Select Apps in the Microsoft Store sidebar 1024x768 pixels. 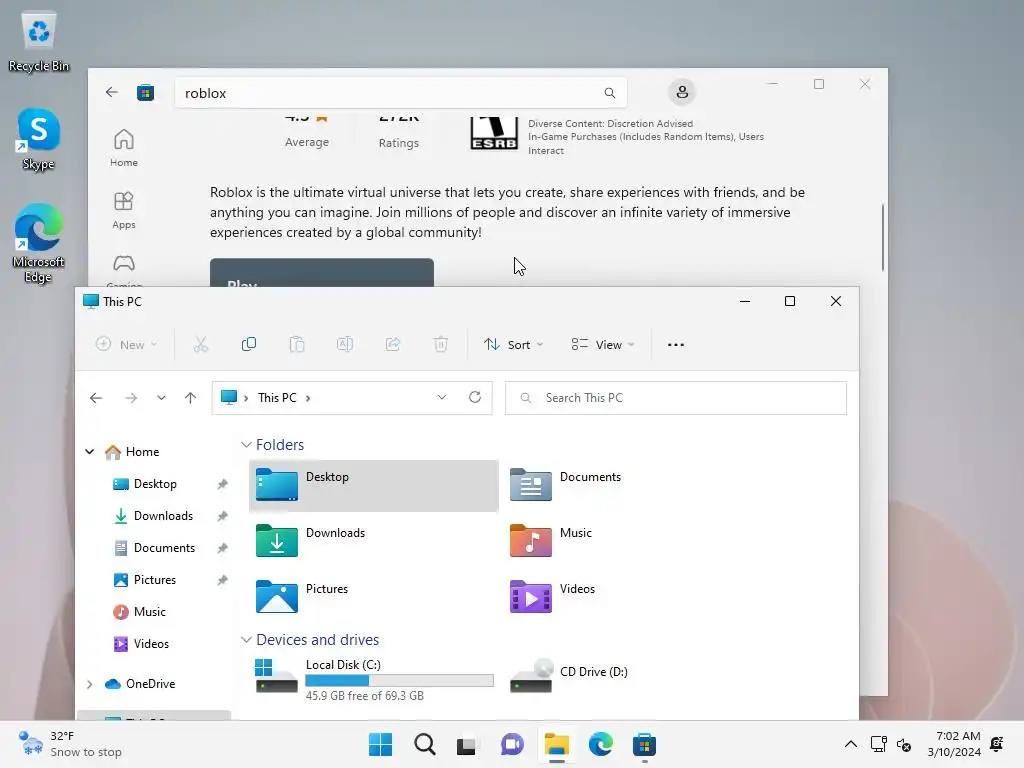123,210
